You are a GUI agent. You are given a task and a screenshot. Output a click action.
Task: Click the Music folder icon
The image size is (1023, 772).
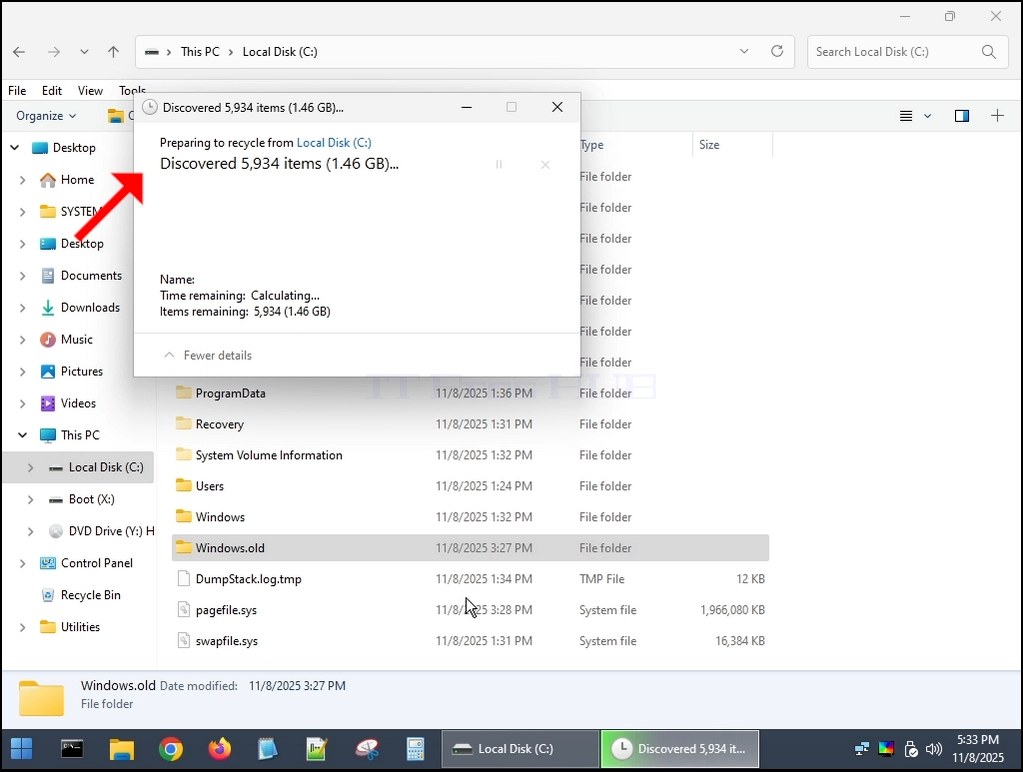(48, 339)
